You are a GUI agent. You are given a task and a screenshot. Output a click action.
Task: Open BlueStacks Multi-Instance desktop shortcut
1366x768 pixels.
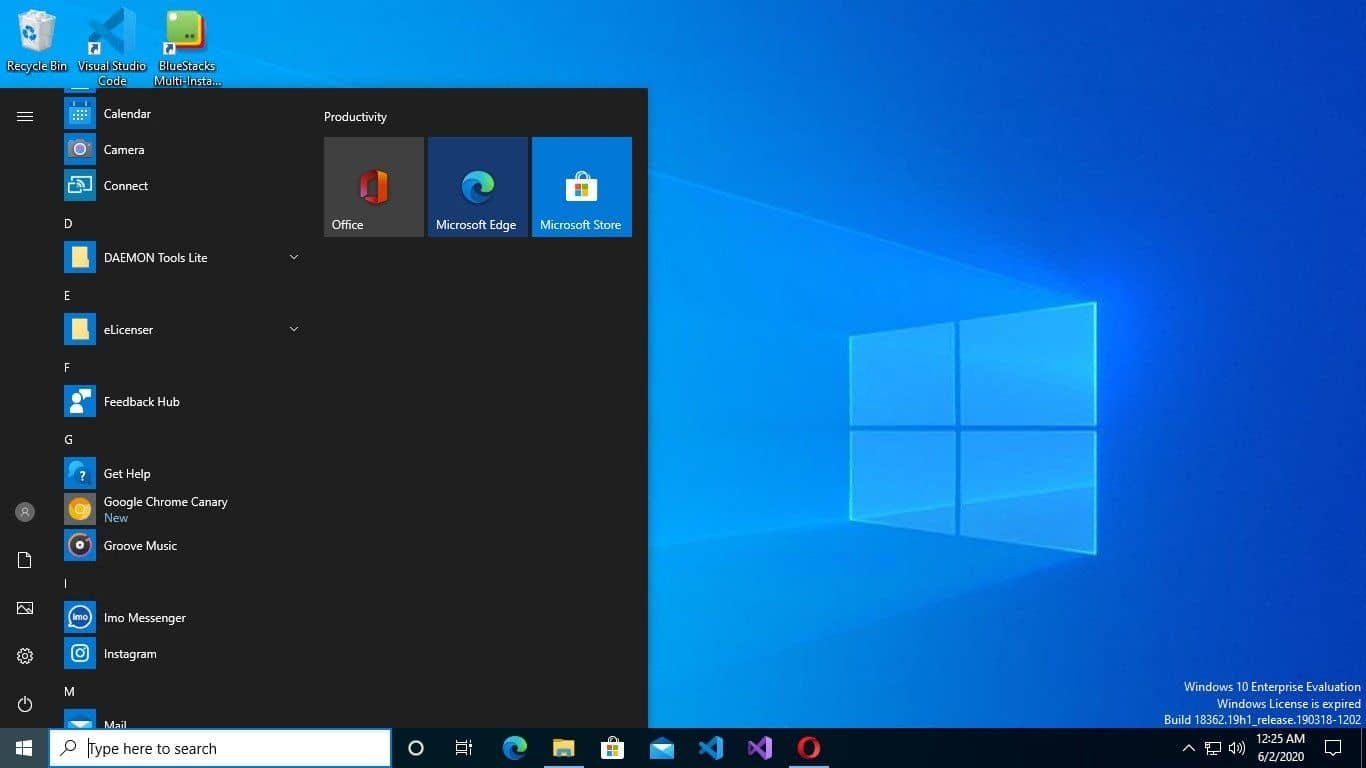pyautogui.click(x=187, y=46)
